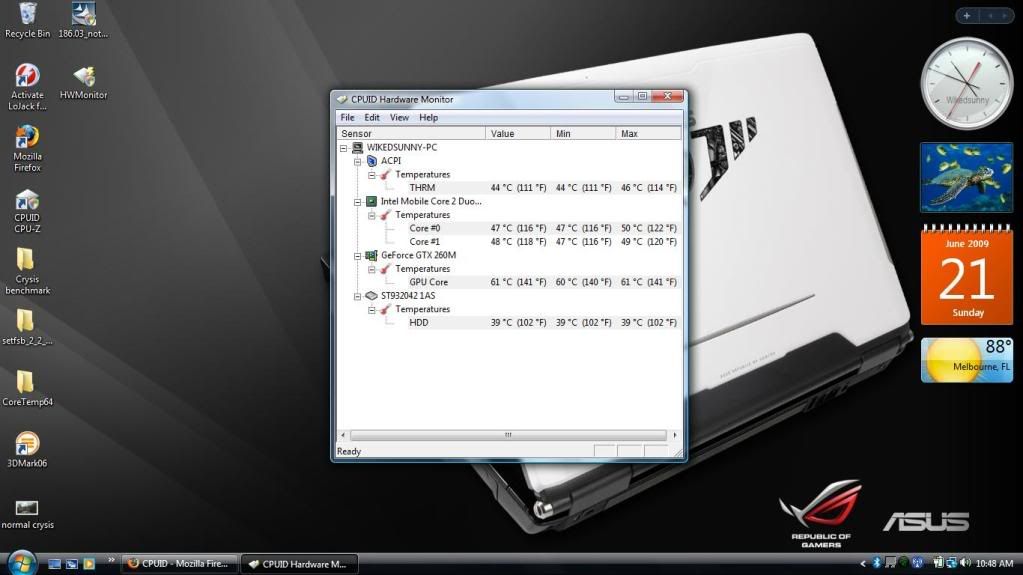Select the Mozilla Firefox desktop icon

tap(27, 148)
